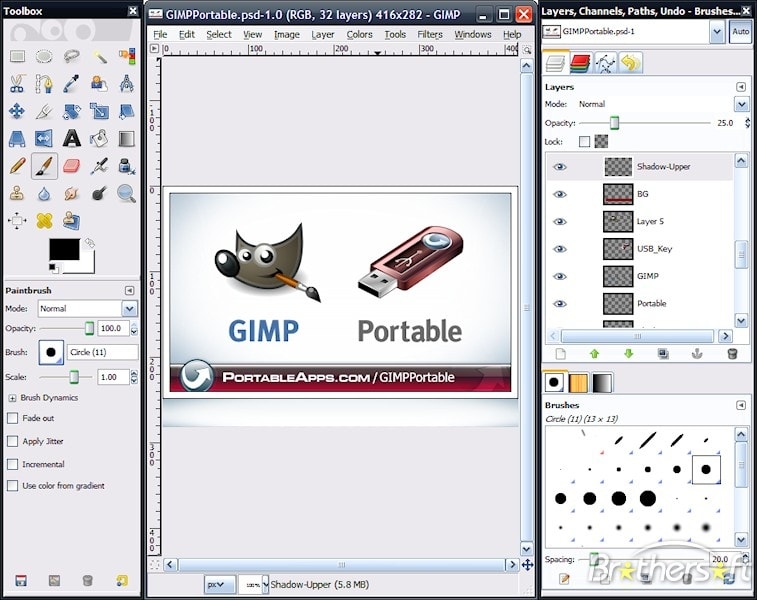Enable the Fade out checkbox

point(13,418)
